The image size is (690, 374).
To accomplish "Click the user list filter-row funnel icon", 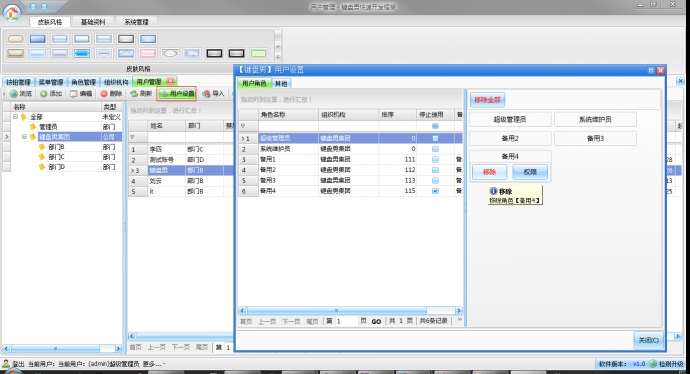I will tap(132, 137).
